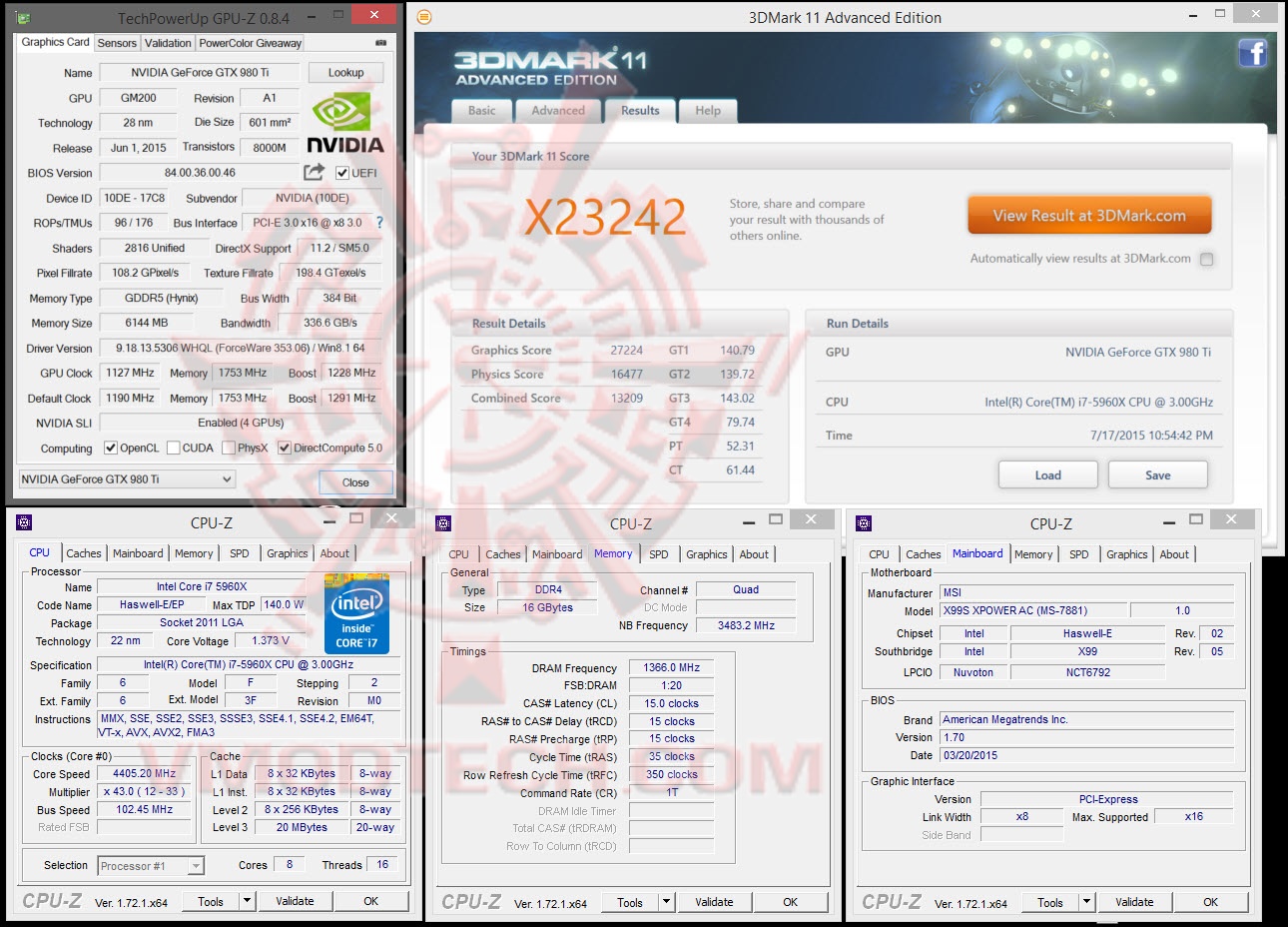Click the Bus Interface question mark help icon

pos(379,223)
